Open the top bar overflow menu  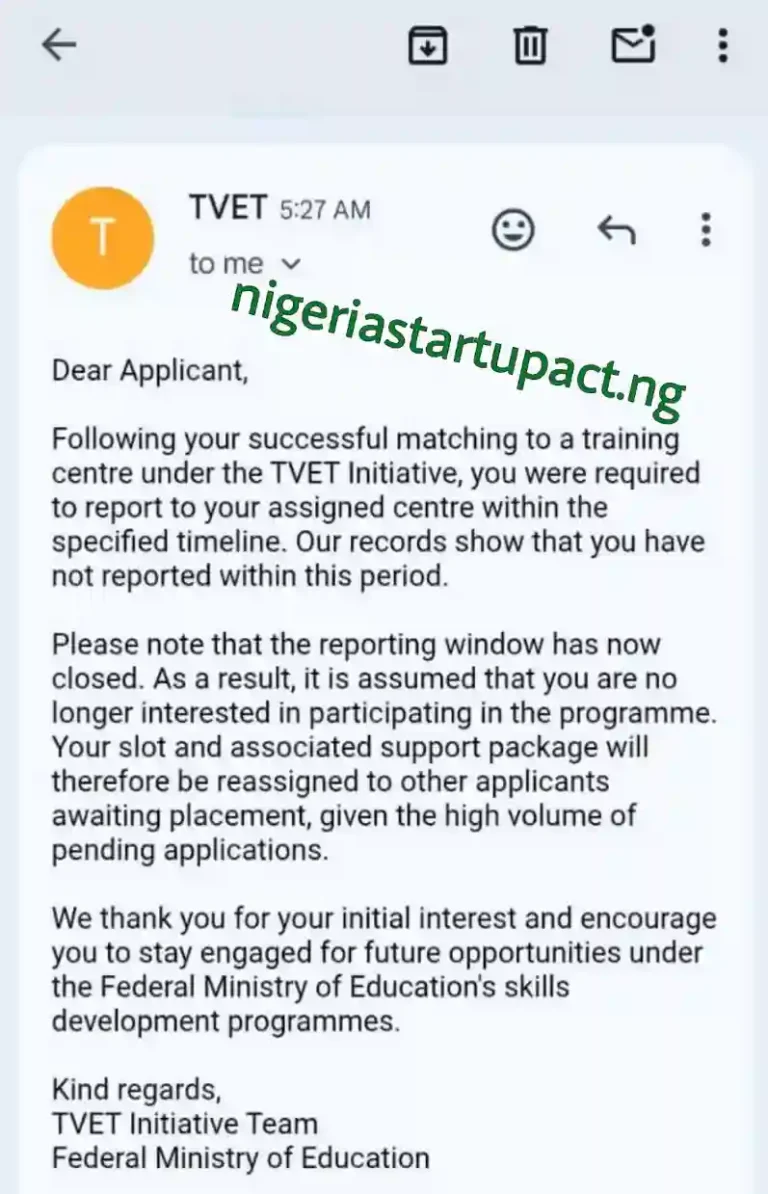(723, 45)
